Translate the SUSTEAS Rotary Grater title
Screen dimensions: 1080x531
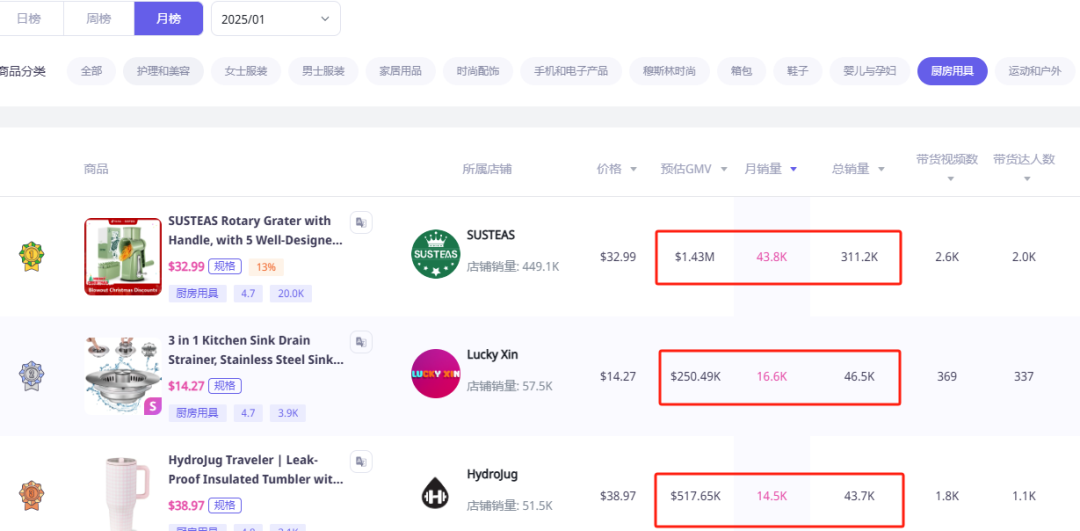(361, 222)
